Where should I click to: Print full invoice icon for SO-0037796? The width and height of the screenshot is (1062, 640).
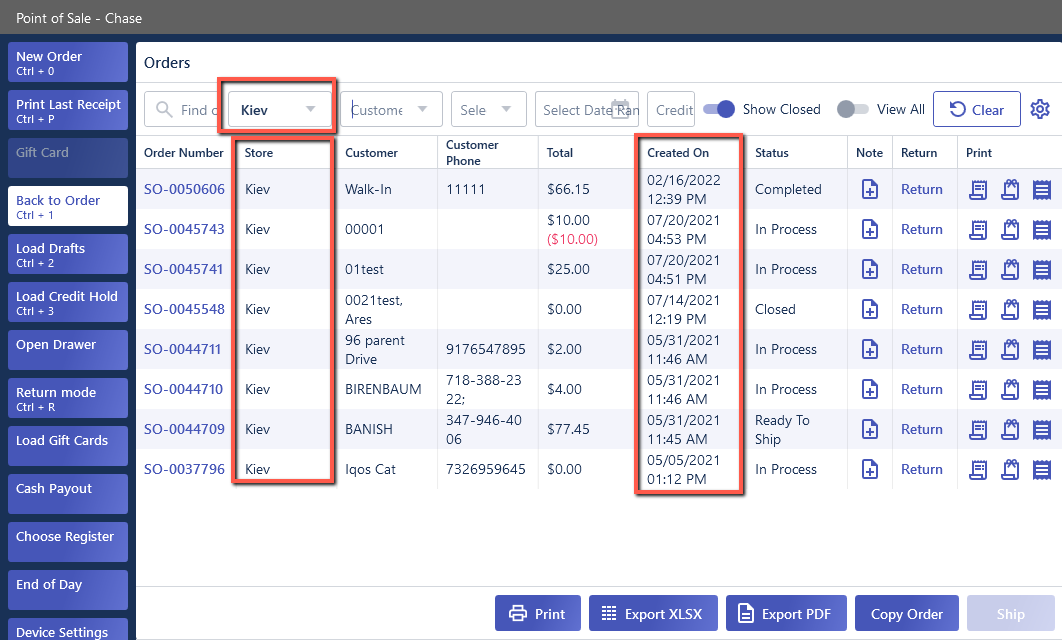(1042, 469)
